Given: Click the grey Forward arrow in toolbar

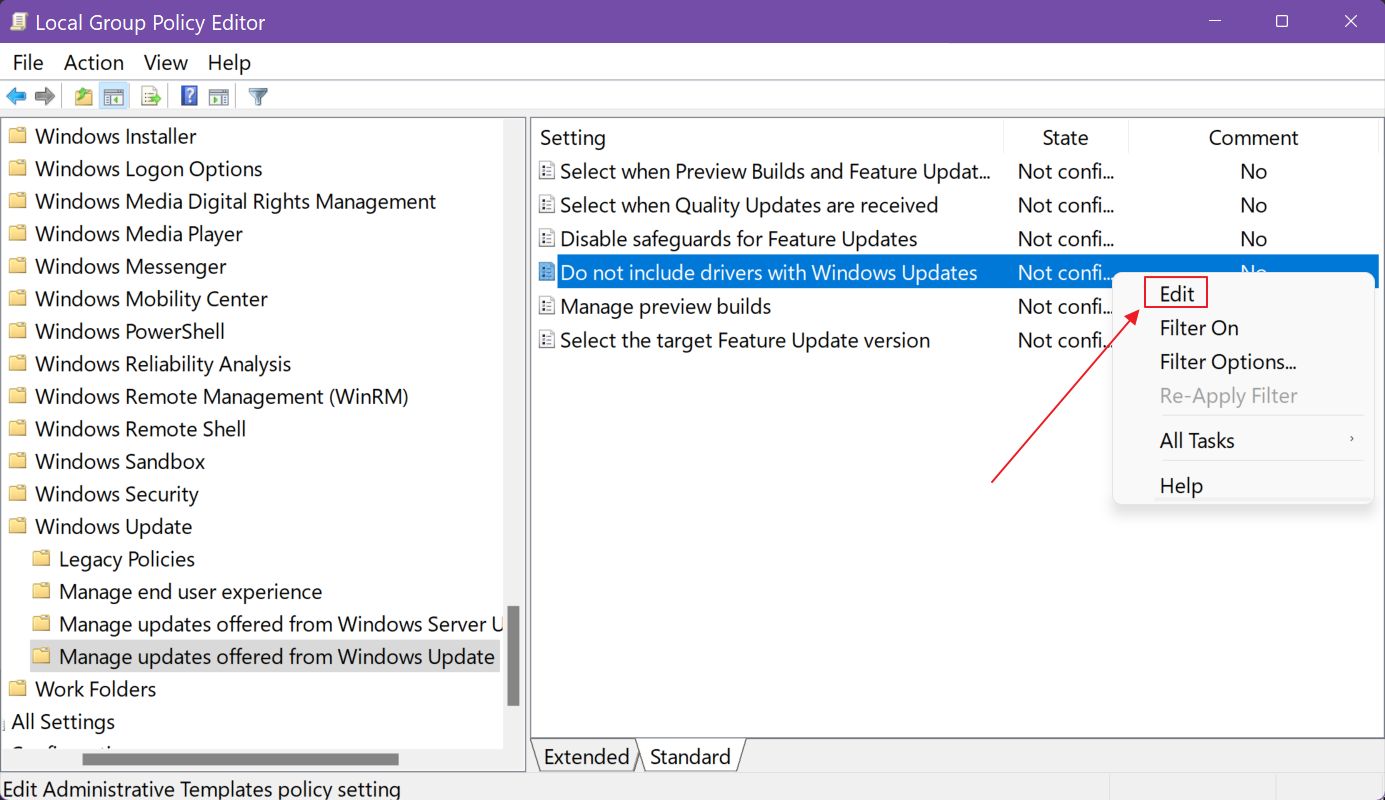Looking at the screenshot, I should [44, 97].
